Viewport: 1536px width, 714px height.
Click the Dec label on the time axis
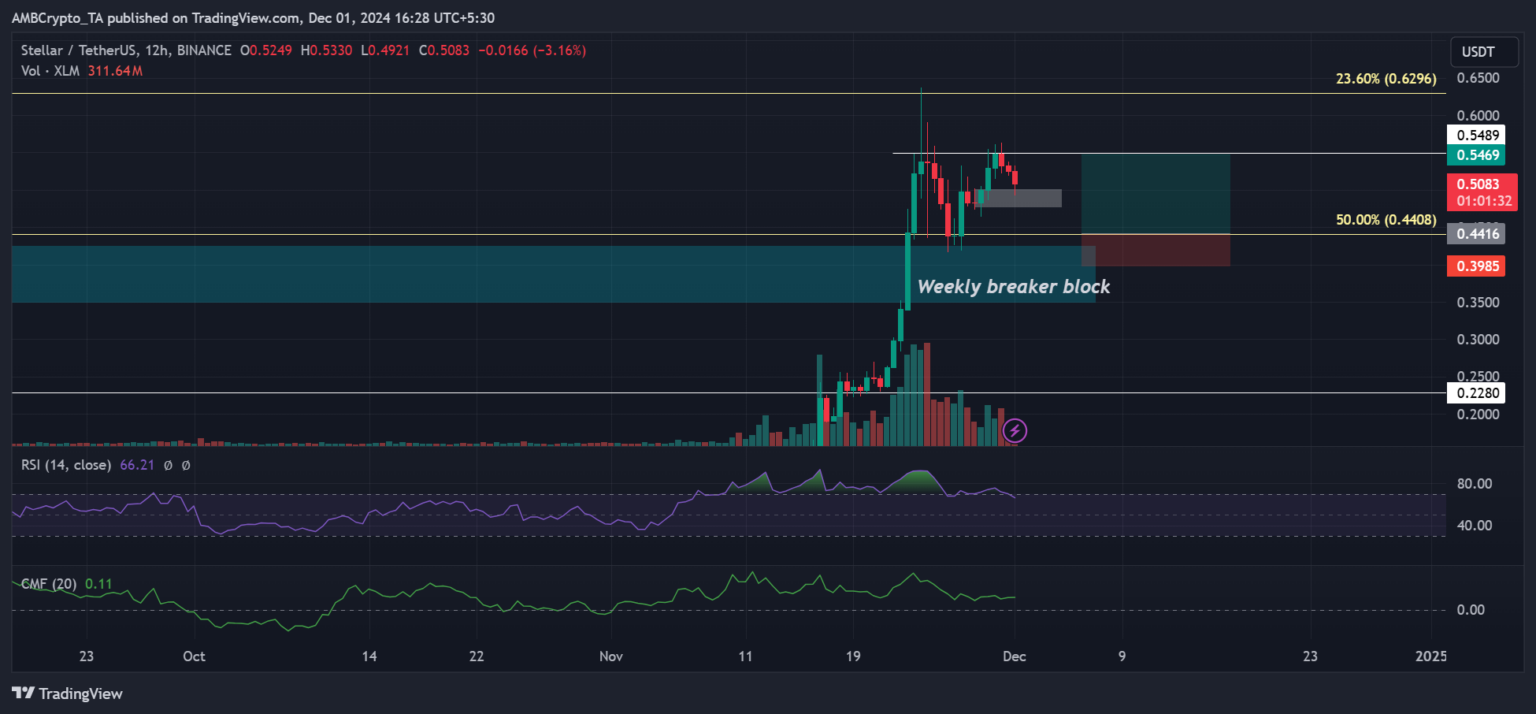coord(1014,656)
